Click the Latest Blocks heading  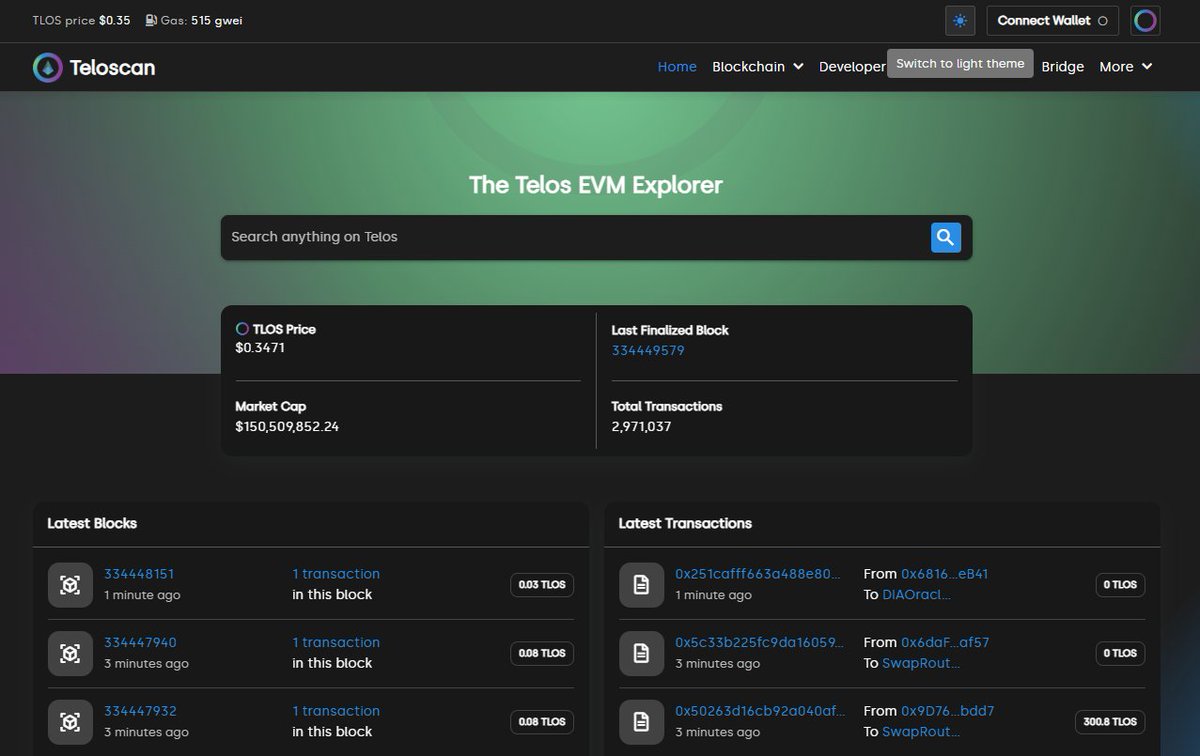click(x=92, y=523)
